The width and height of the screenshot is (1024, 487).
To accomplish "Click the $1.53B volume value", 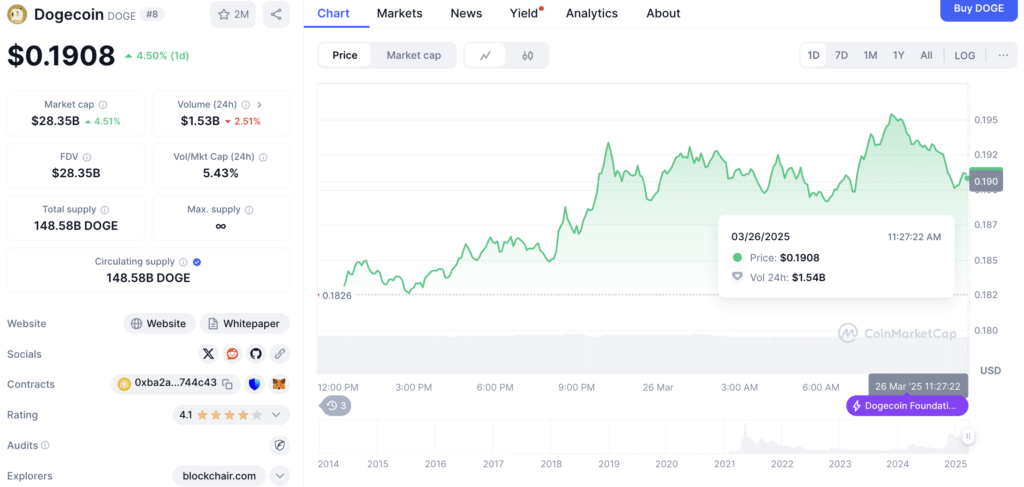I will click(200, 121).
